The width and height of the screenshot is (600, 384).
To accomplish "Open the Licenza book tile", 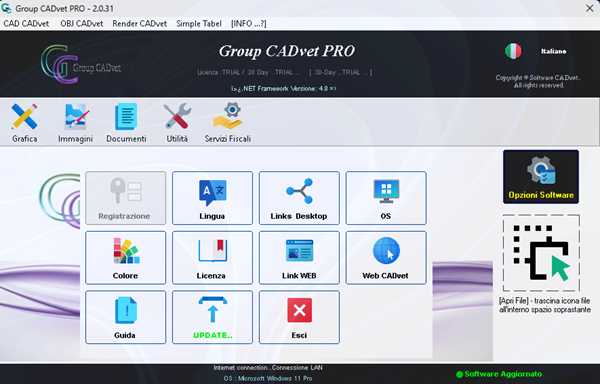I will [212, 257].
